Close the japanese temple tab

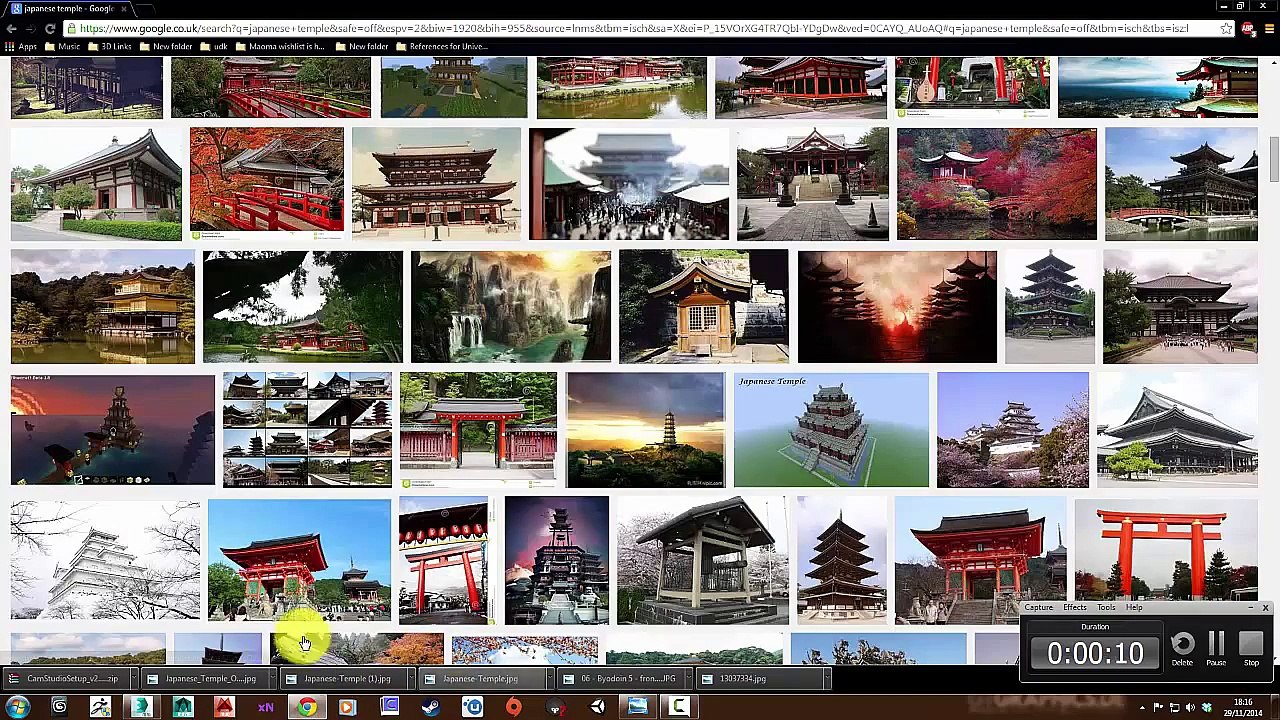pyautogui.click(x=124, y=8)
